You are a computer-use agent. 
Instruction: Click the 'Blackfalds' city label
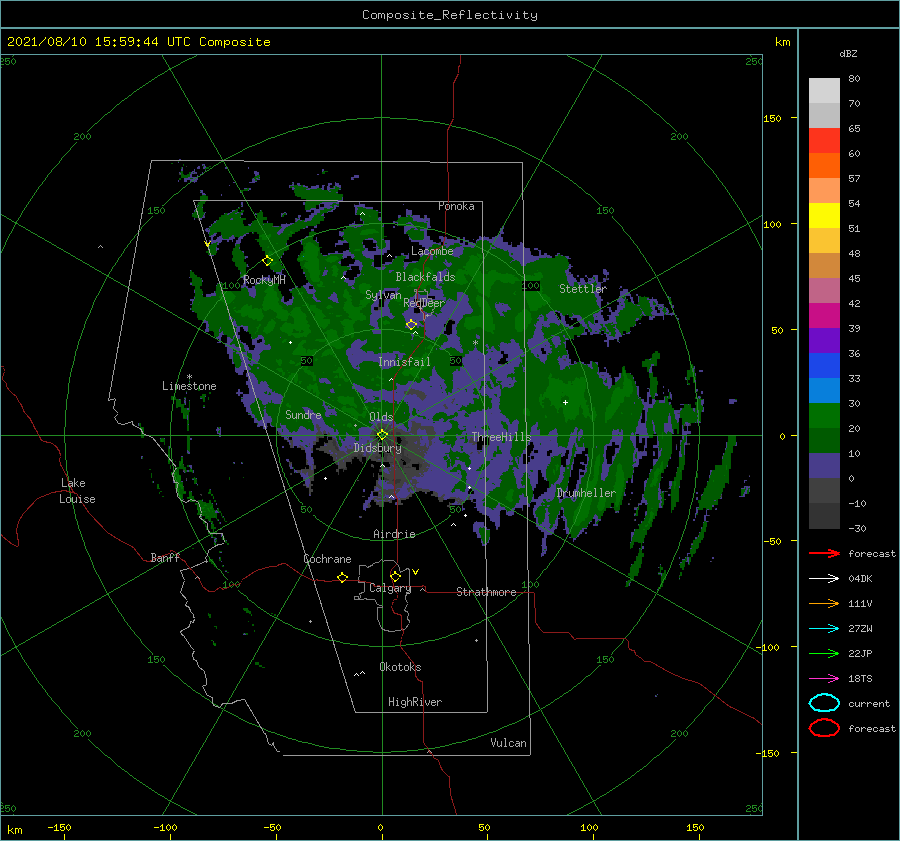tap(425, 277)
